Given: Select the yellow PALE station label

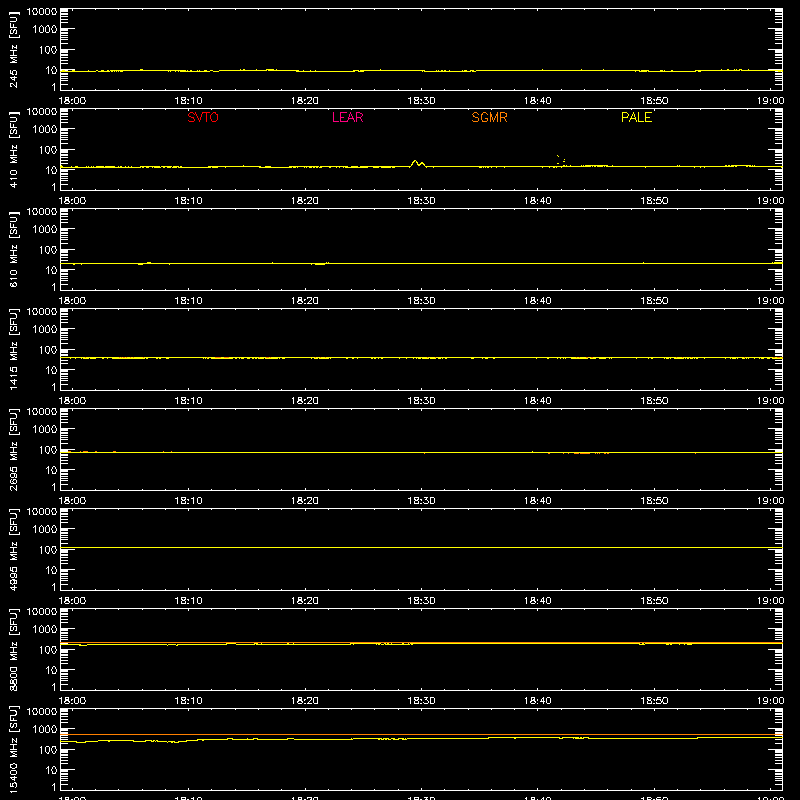Looking at the screenshot, I should click(x=636, y=117).
